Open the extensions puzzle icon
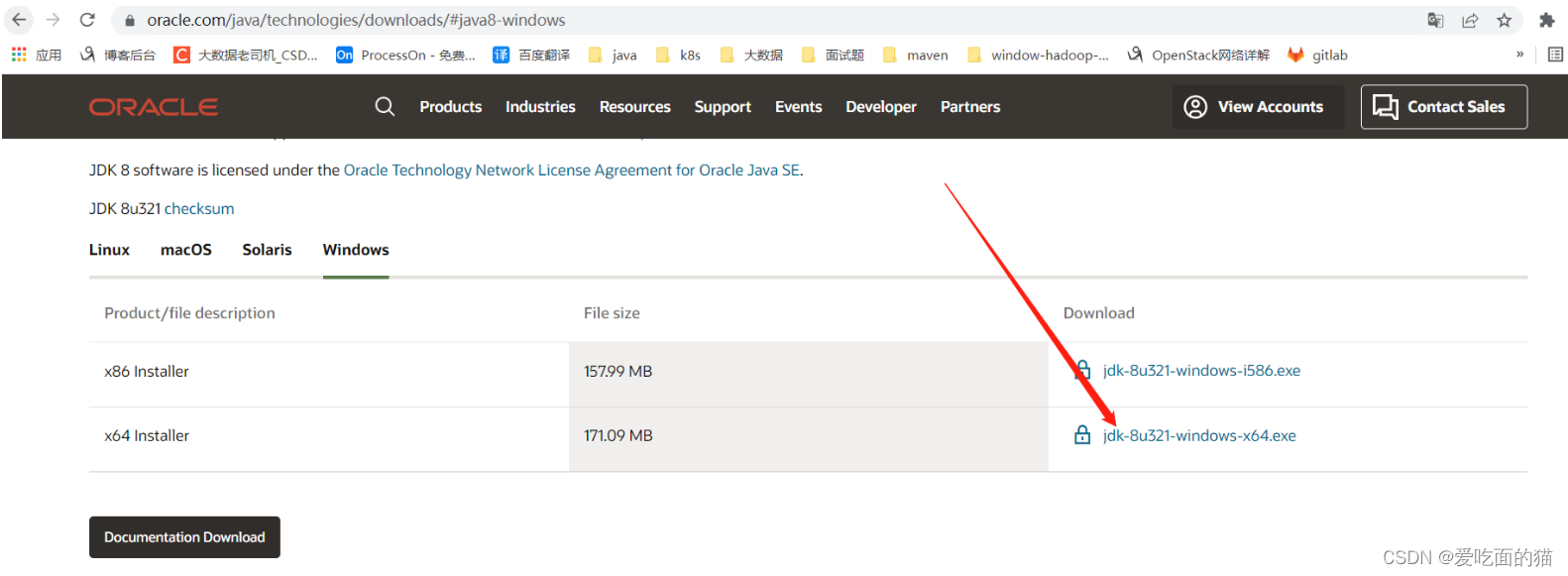 pos(1546,20)
